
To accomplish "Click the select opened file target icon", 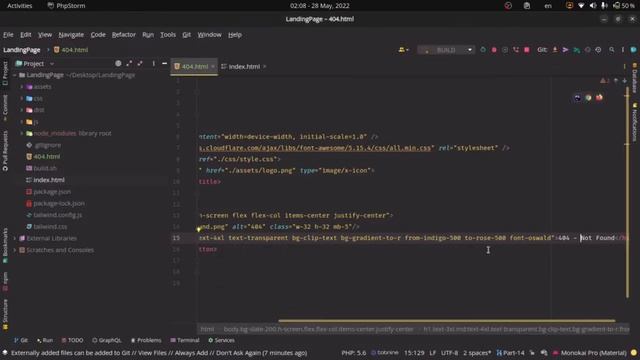I will point(118,63).
